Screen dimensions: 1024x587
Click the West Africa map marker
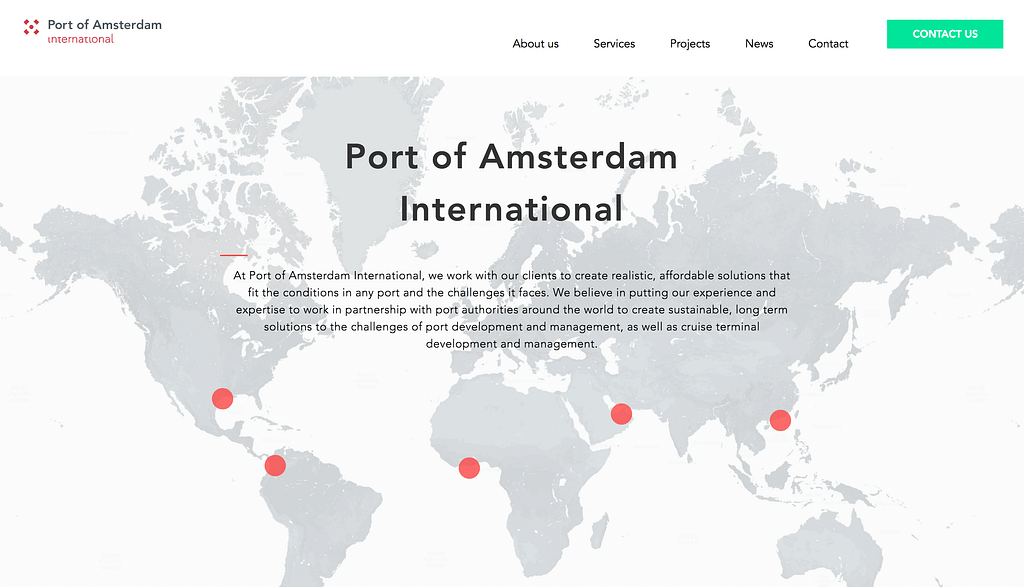pyautogui.click(x=469, y=467)
